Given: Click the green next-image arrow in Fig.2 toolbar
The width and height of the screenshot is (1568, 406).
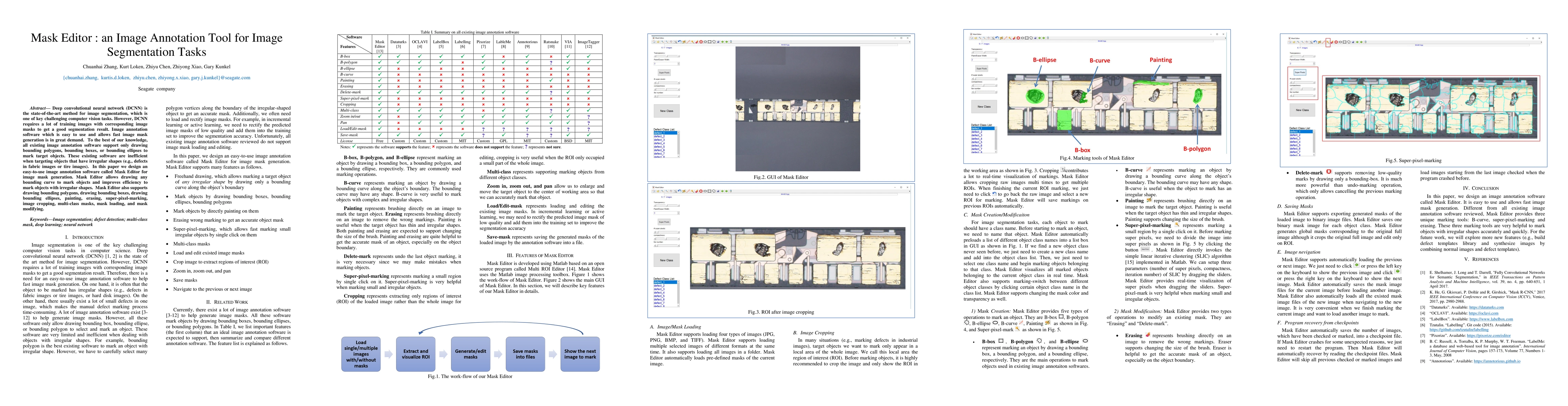Looking at the screenshot, I should tap(727, 42).
